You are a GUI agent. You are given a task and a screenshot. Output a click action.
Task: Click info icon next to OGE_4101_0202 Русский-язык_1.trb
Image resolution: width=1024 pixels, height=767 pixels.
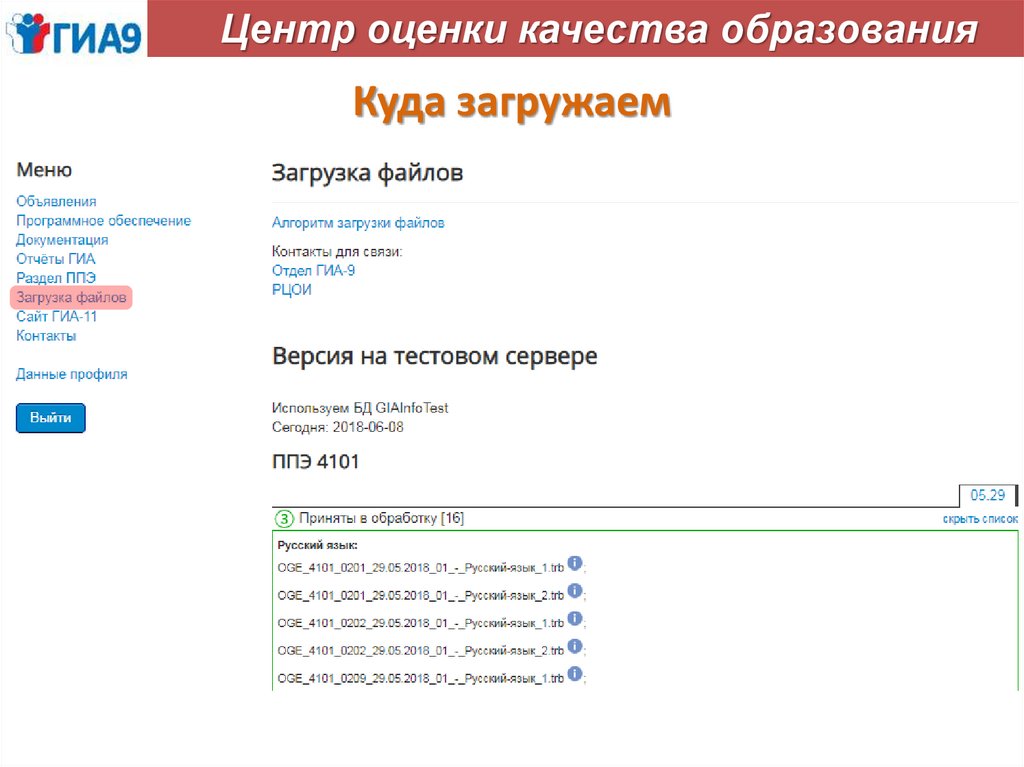coord(575,619)
